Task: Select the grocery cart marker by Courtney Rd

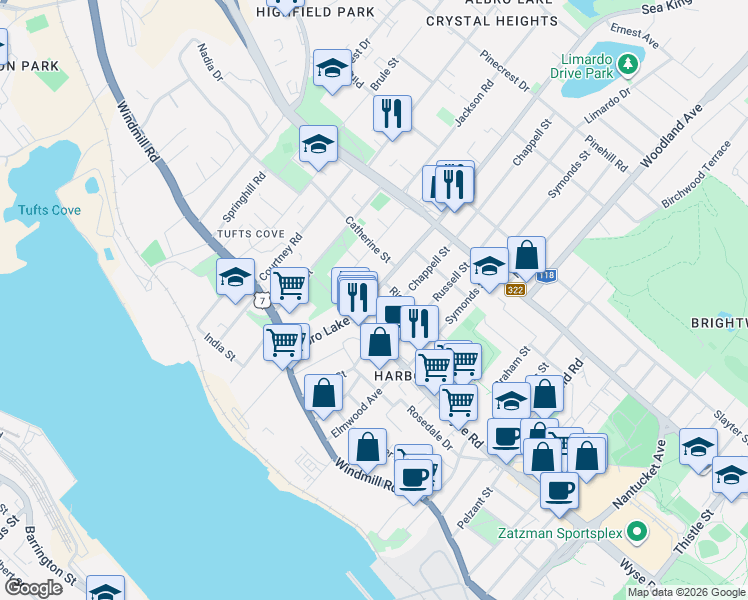Action: coord(289,288)
